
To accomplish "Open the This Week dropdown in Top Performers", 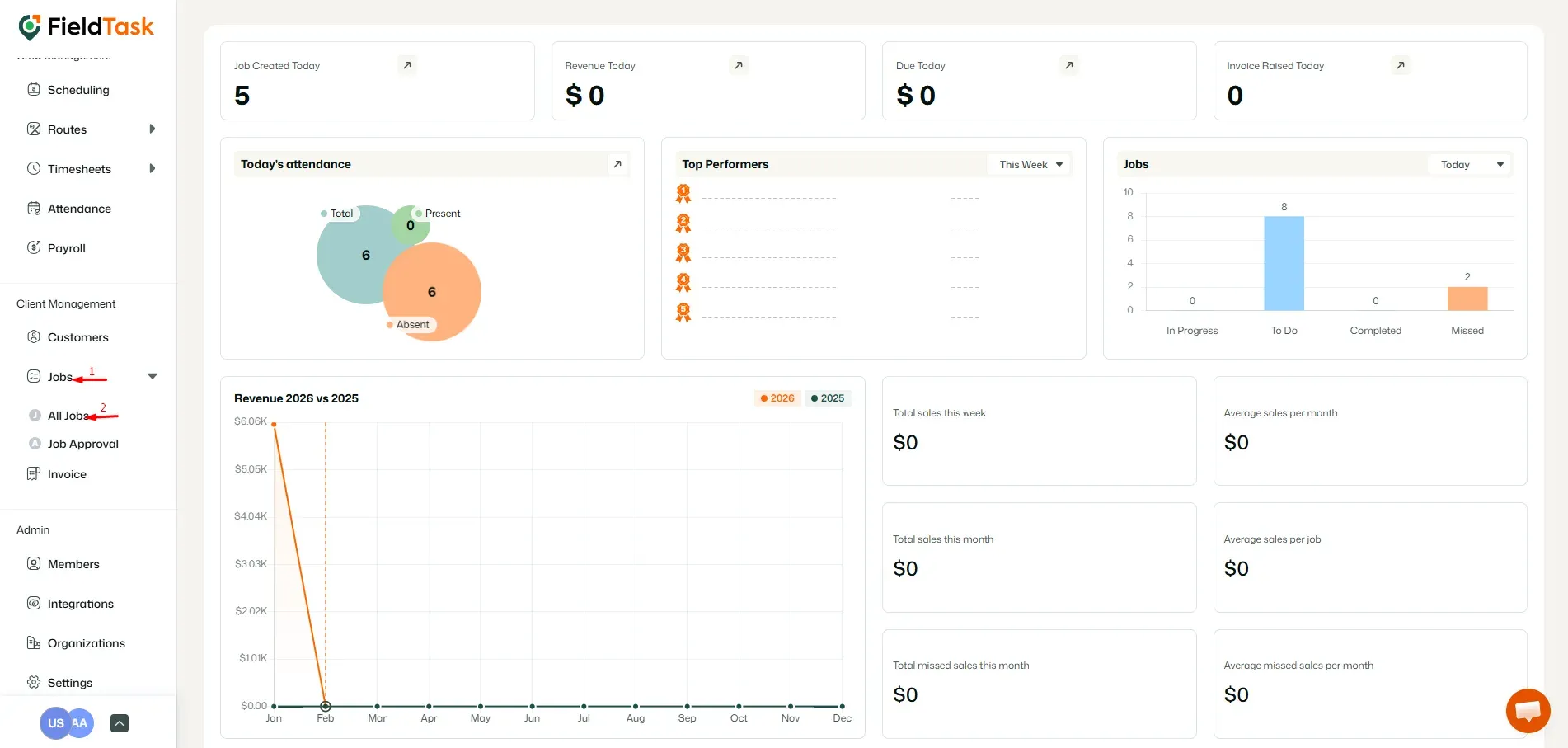I will click(1029, 165).
